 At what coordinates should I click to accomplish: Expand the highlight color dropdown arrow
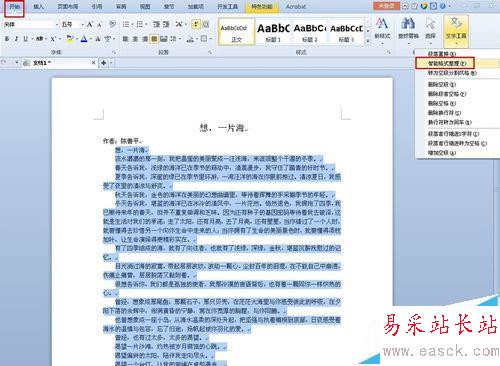(76, 39)
